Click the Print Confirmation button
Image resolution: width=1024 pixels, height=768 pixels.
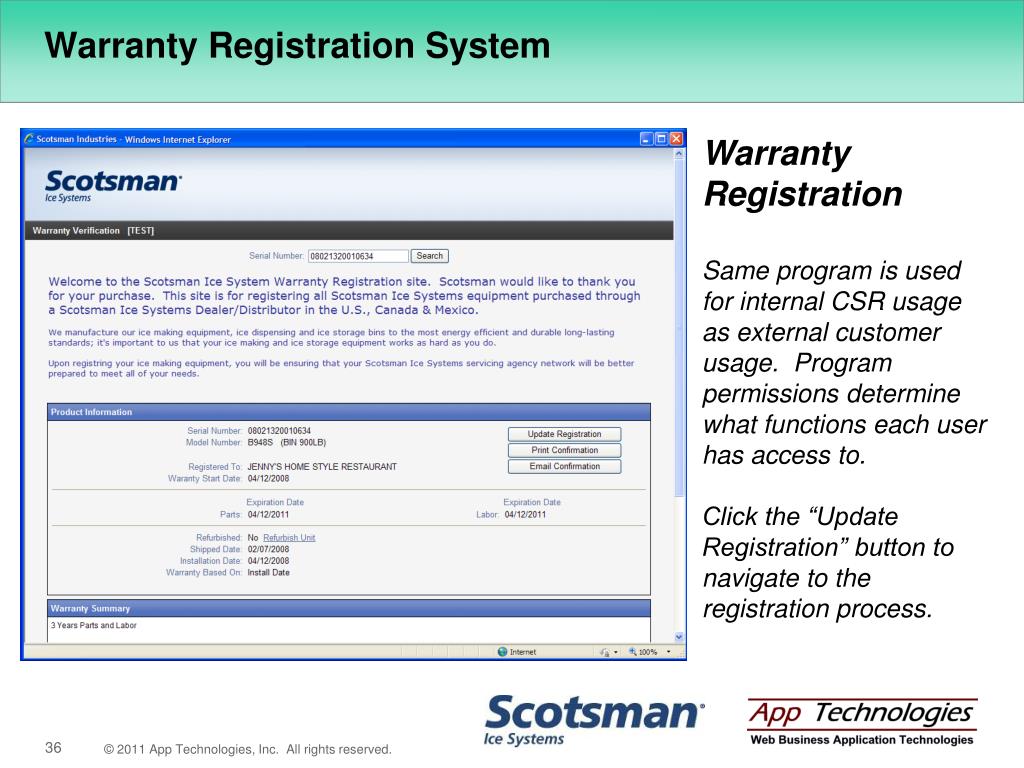click(x=564, y=450)
